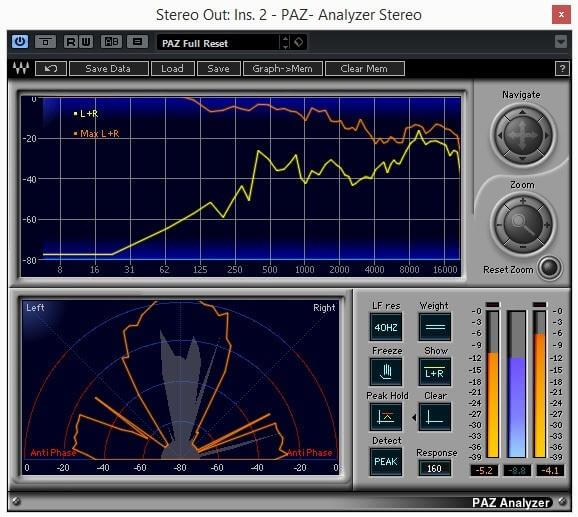The height and width of the screenshot is (517, 578).
Task: Click the blue center level meter
Action: (517, 384)
